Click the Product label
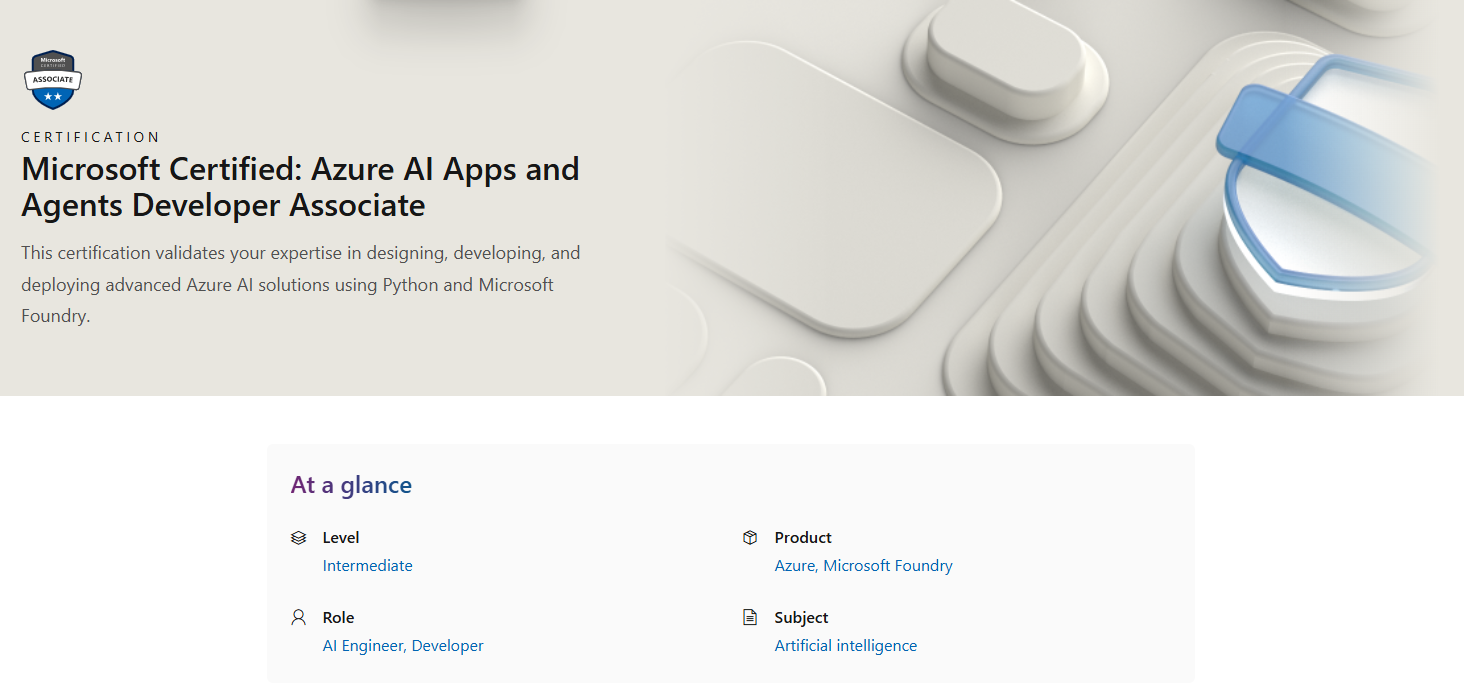Viewport: 1464px width, 693px height. 803,538
